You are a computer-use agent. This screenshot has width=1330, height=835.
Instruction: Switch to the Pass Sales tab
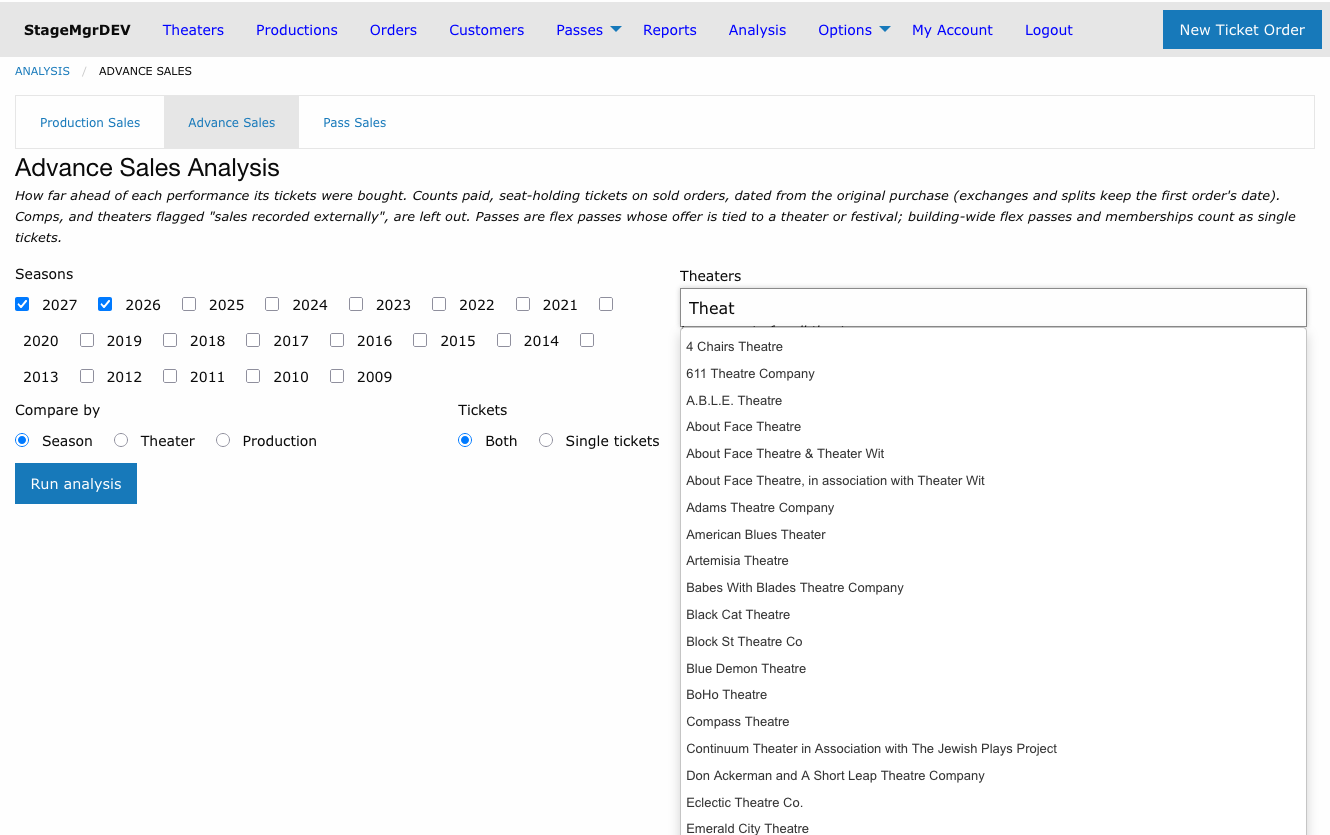click(x=354, y=122)
